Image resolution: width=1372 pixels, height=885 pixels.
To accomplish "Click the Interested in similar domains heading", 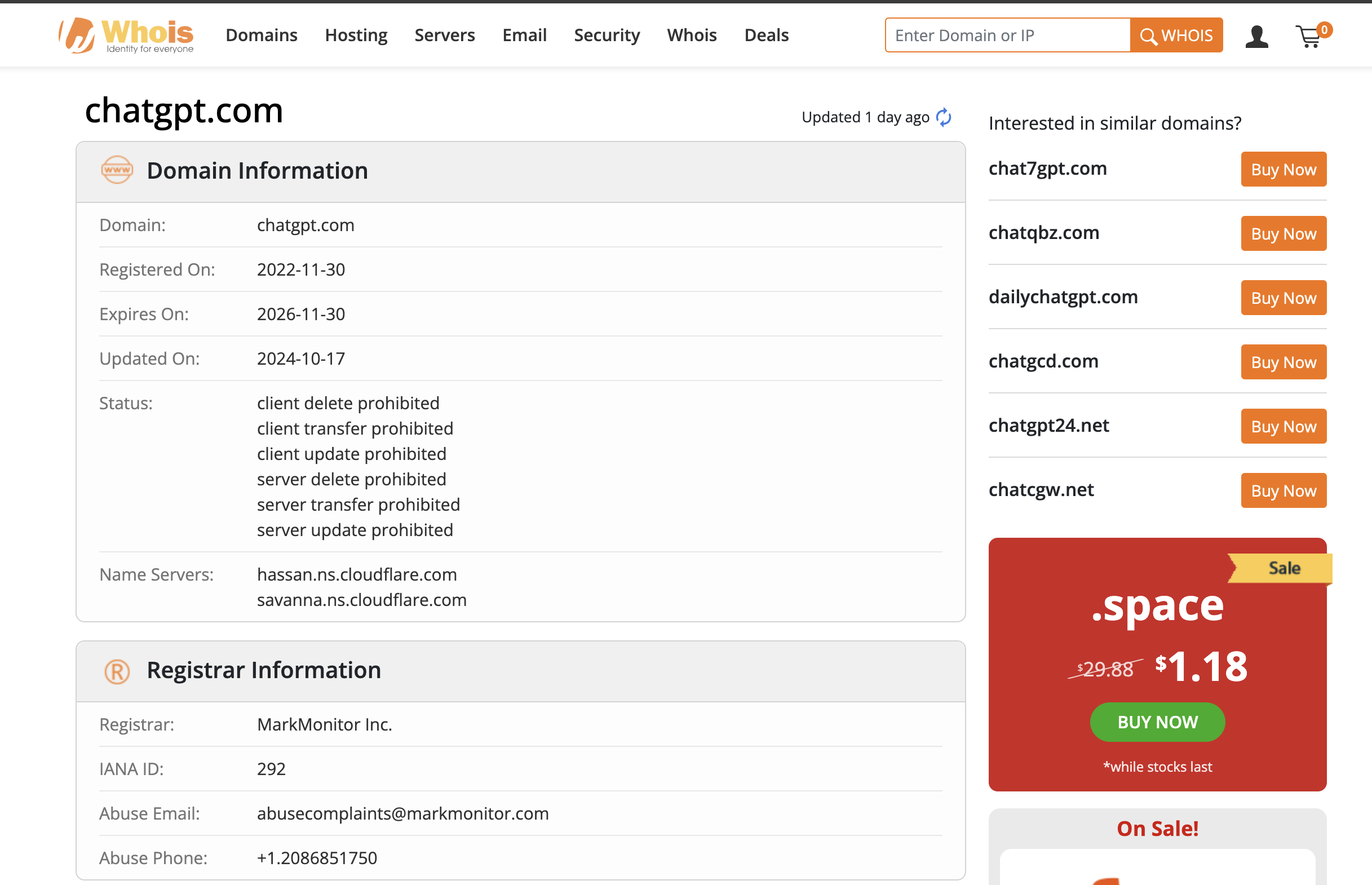I will pyautogui.click(x=1114, y=123).
